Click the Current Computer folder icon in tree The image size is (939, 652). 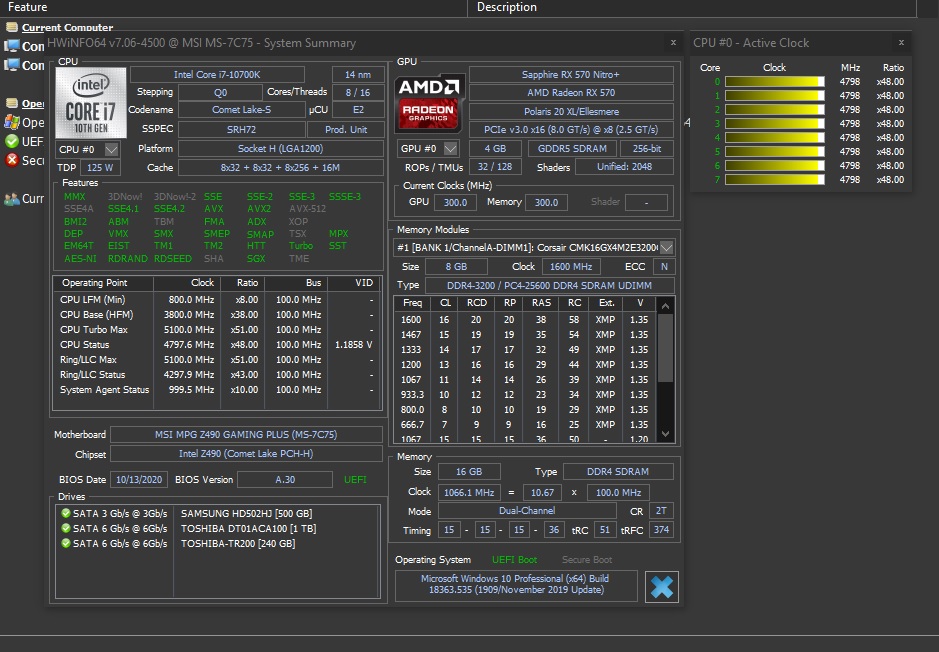11,27
